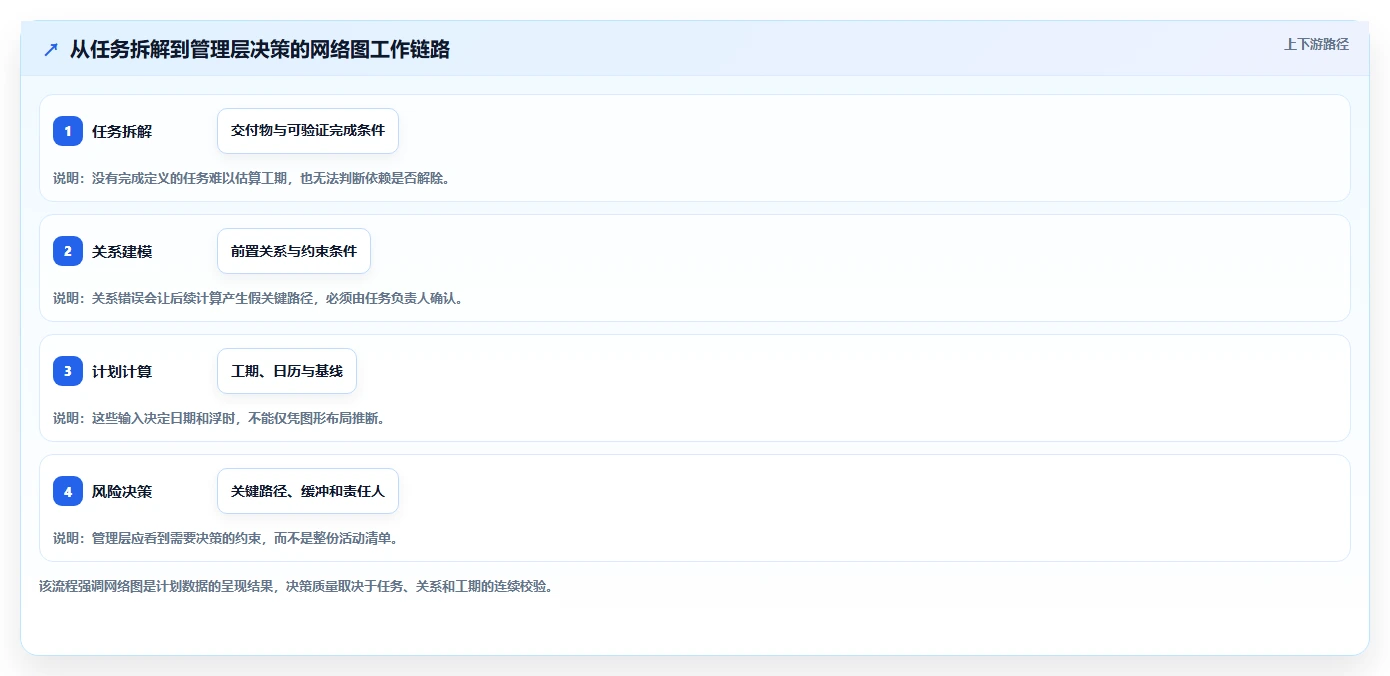Click the 关系建模 step title
The width and height of the screenshot is (1390, 676).
click(122, 251)
